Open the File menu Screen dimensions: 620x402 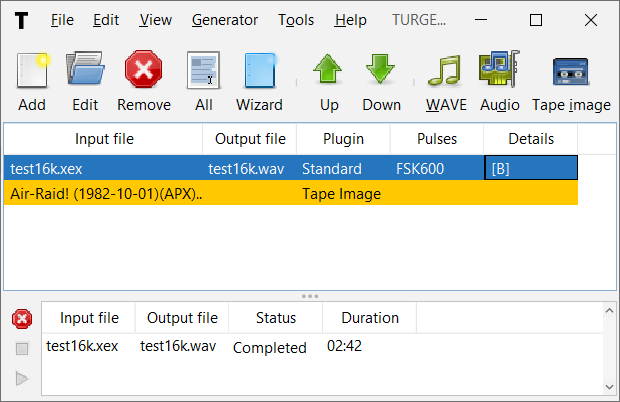coord(62,20)
